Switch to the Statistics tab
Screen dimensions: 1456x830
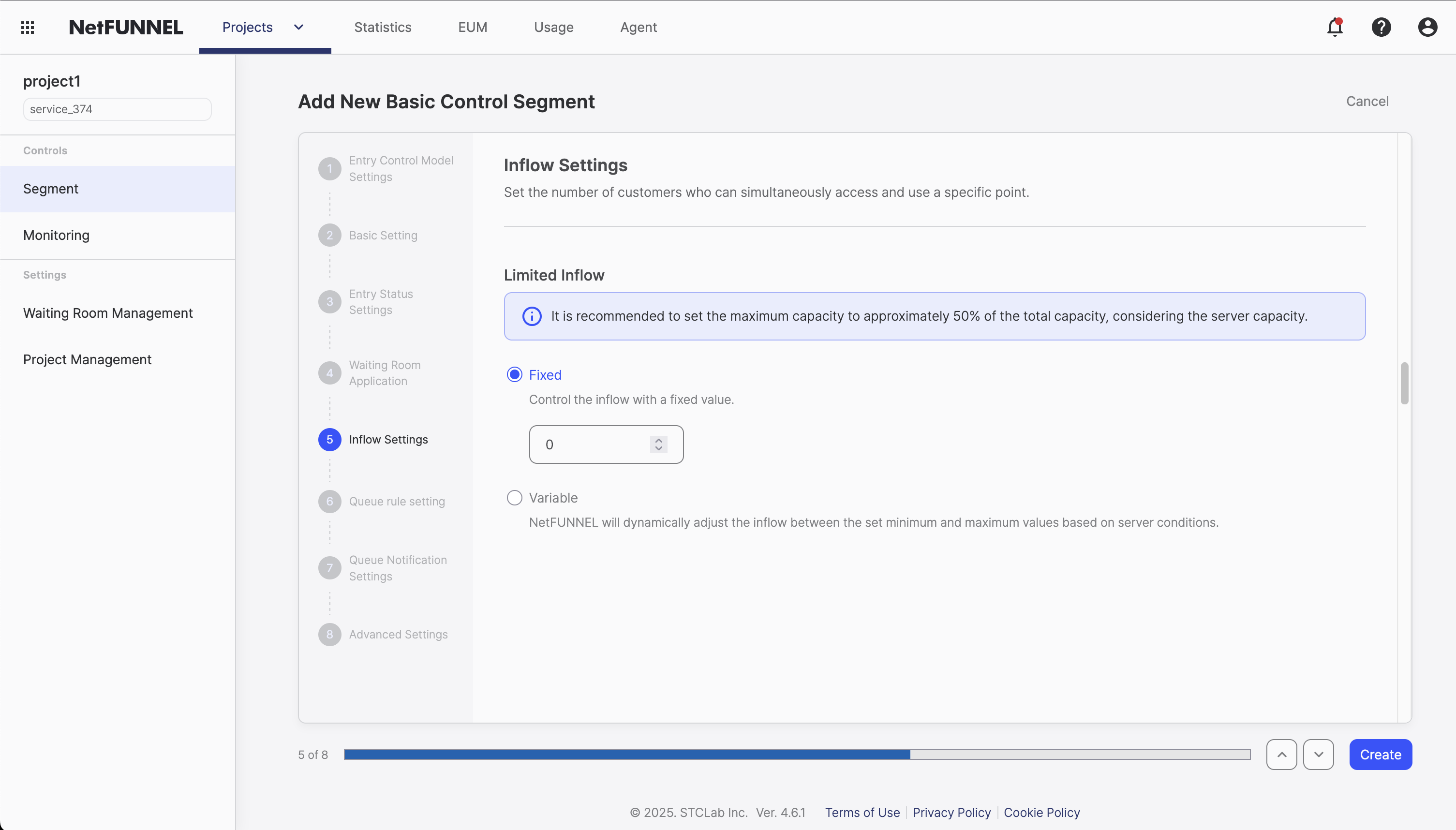pos(383,27)
